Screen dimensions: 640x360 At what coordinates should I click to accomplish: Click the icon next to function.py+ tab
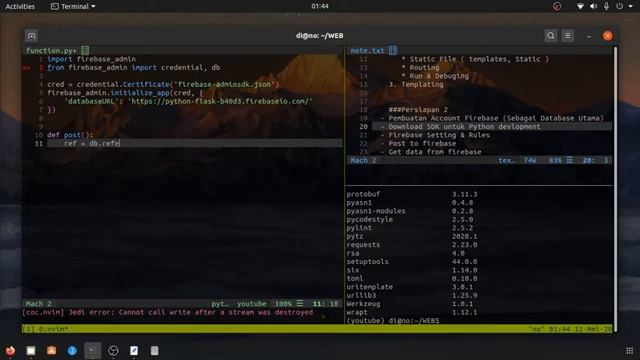tap(85, 51)
